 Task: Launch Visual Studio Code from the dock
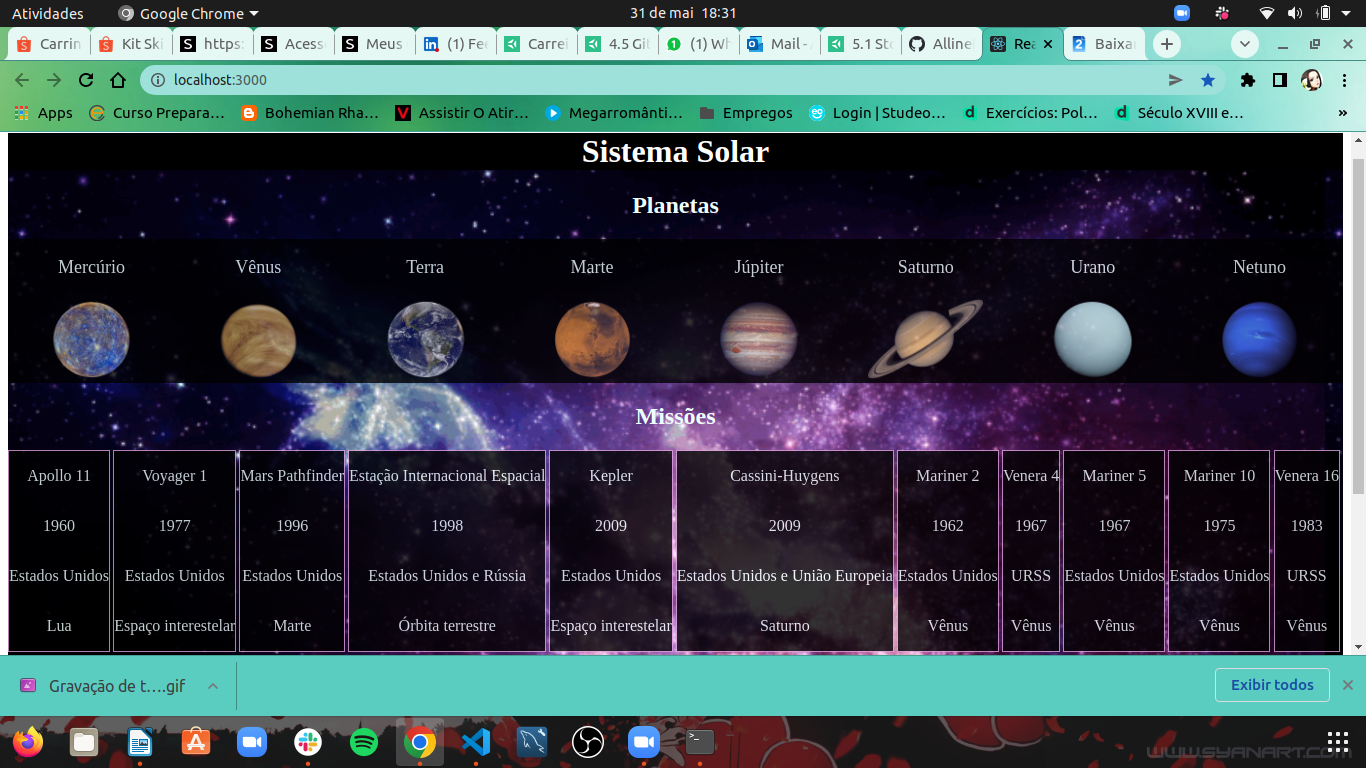click(475, 742)
